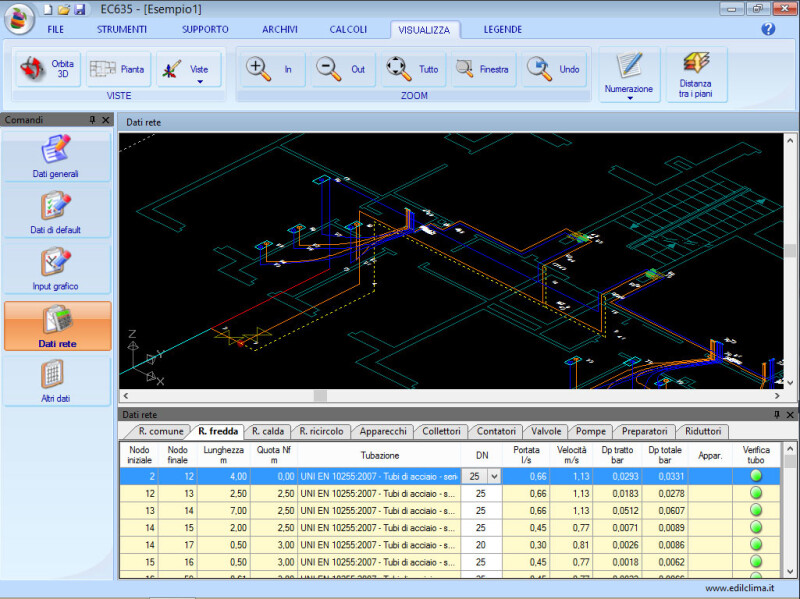Expand DN dropdown in row 2-12
800x599 pixels.
pos(494,477)
